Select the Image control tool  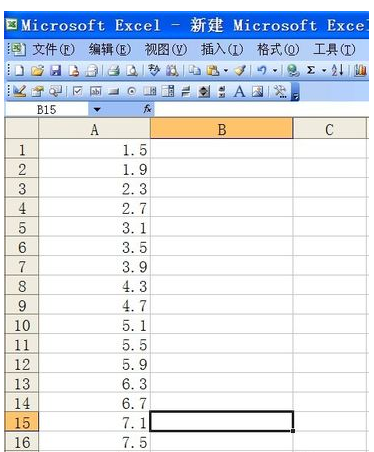(x=258, y=91)
